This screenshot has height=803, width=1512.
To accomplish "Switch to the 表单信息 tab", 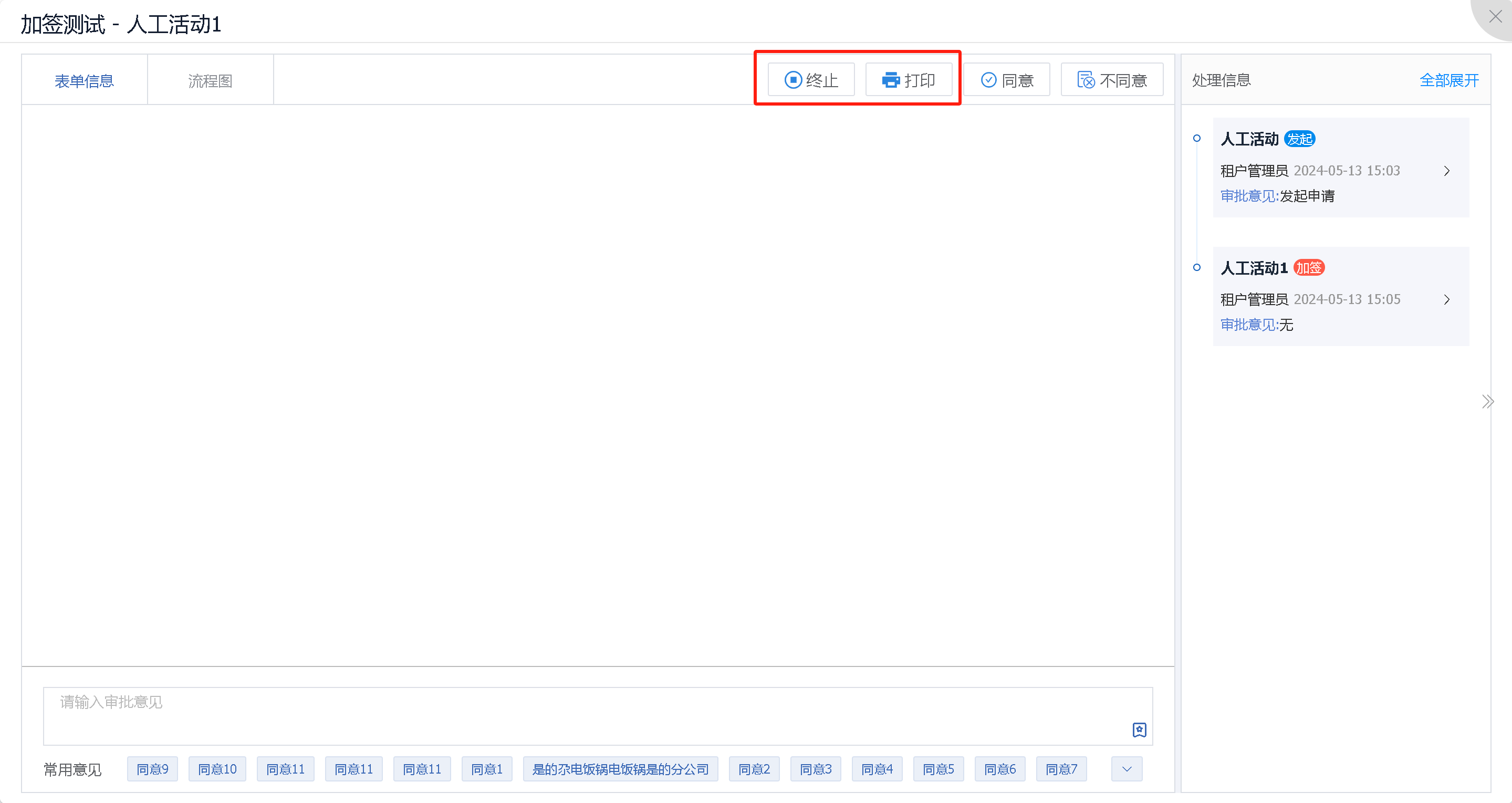I will [85, 80].
